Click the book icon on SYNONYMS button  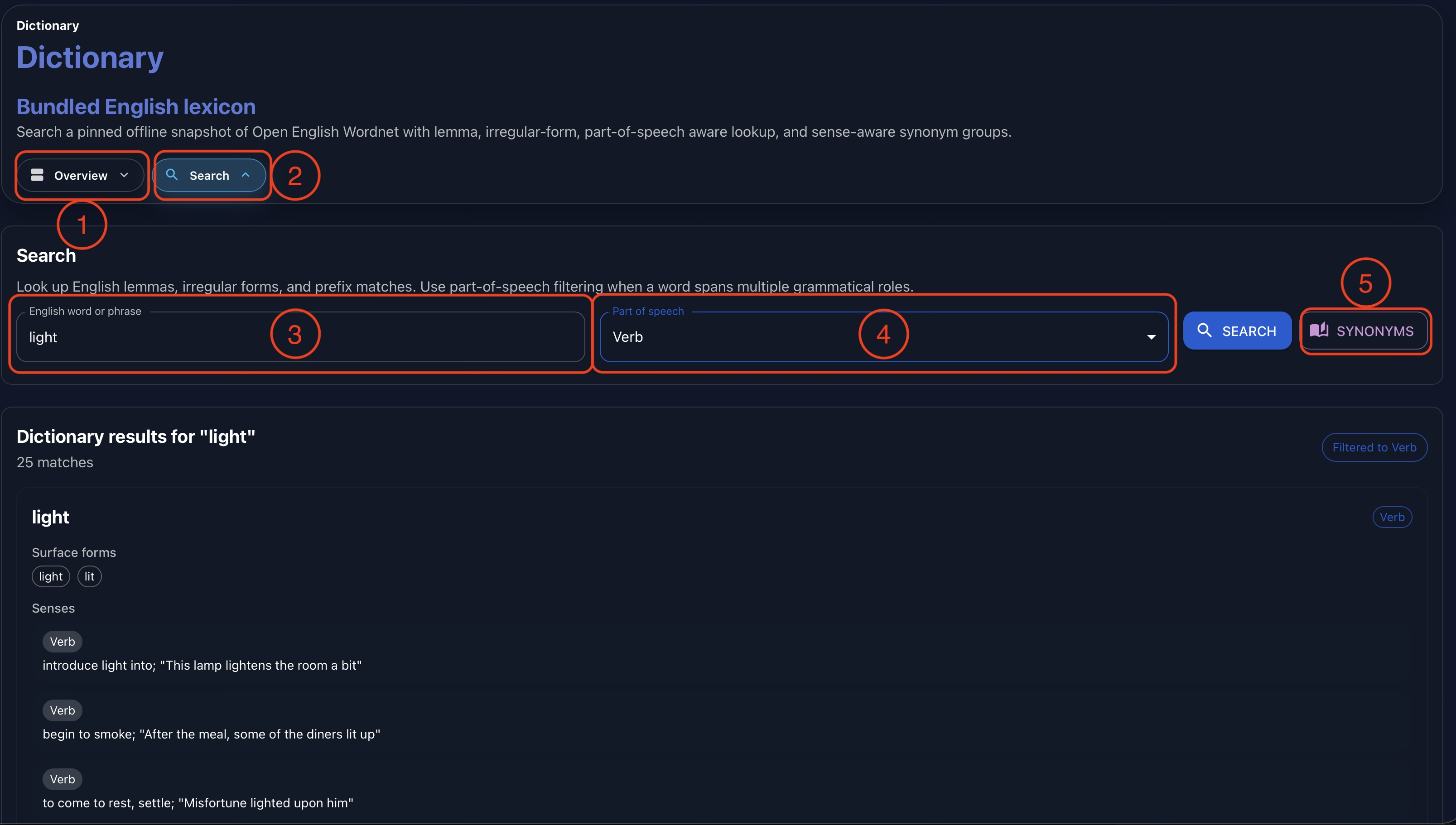click(x=1319, y=330)
